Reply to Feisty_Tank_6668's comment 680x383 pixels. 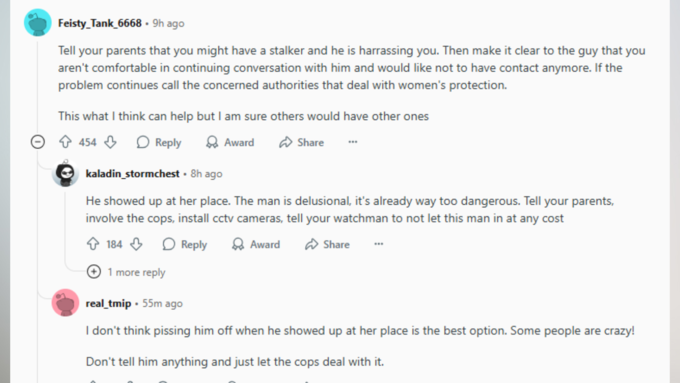coord(159,142)
